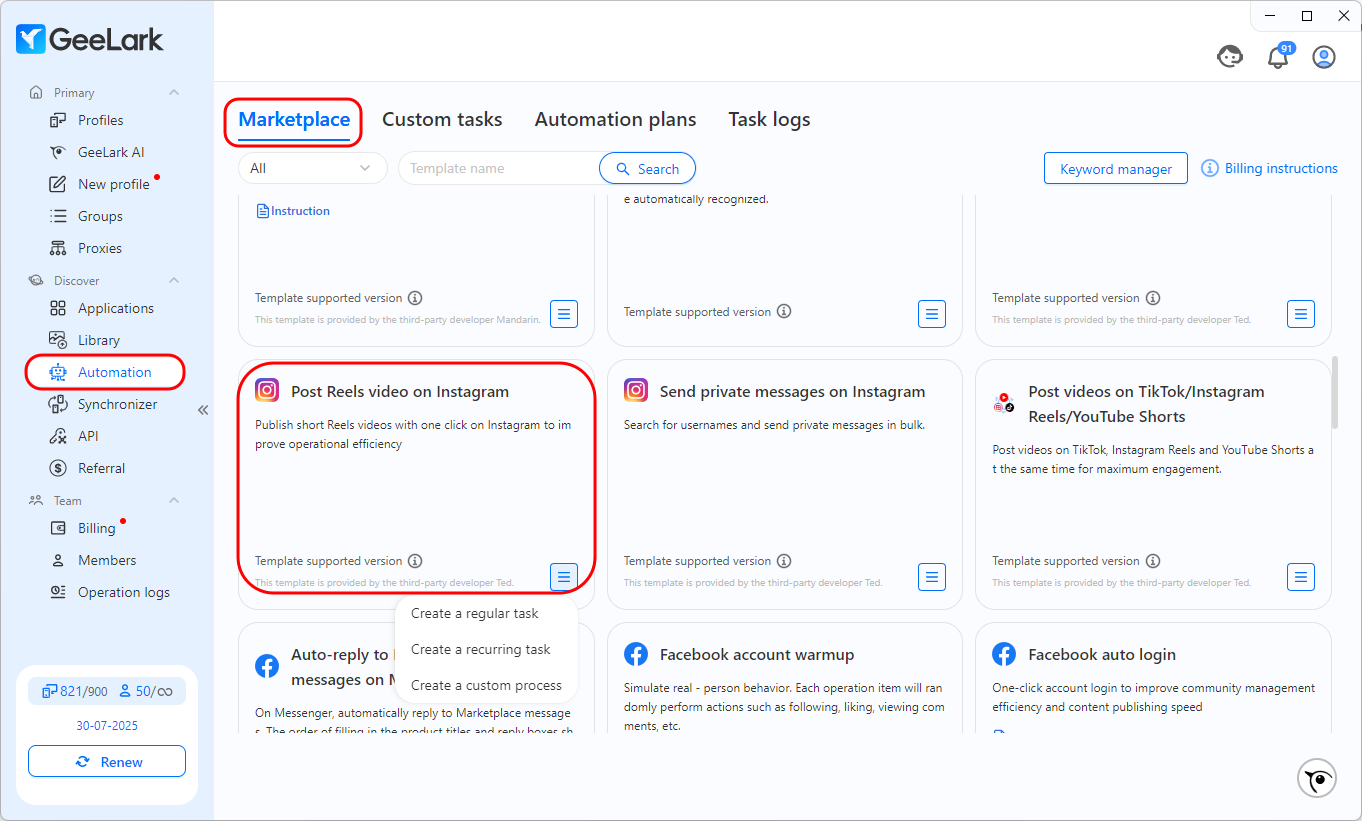The image size is (1362, 821).
Task: Collapse the sidebar with double-chevron
Action: (203, 410)
